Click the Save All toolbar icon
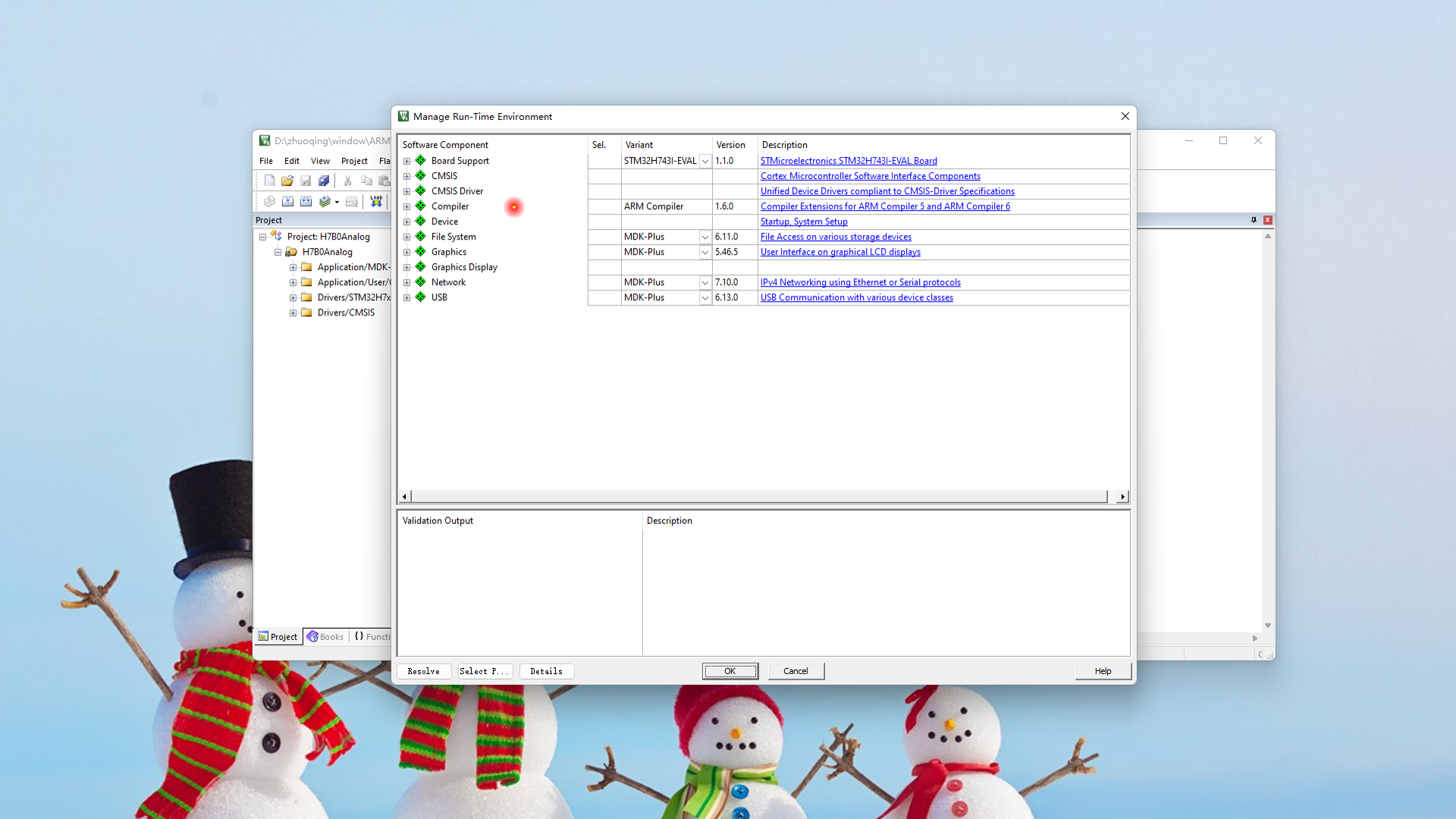 [x=324, y=180]
